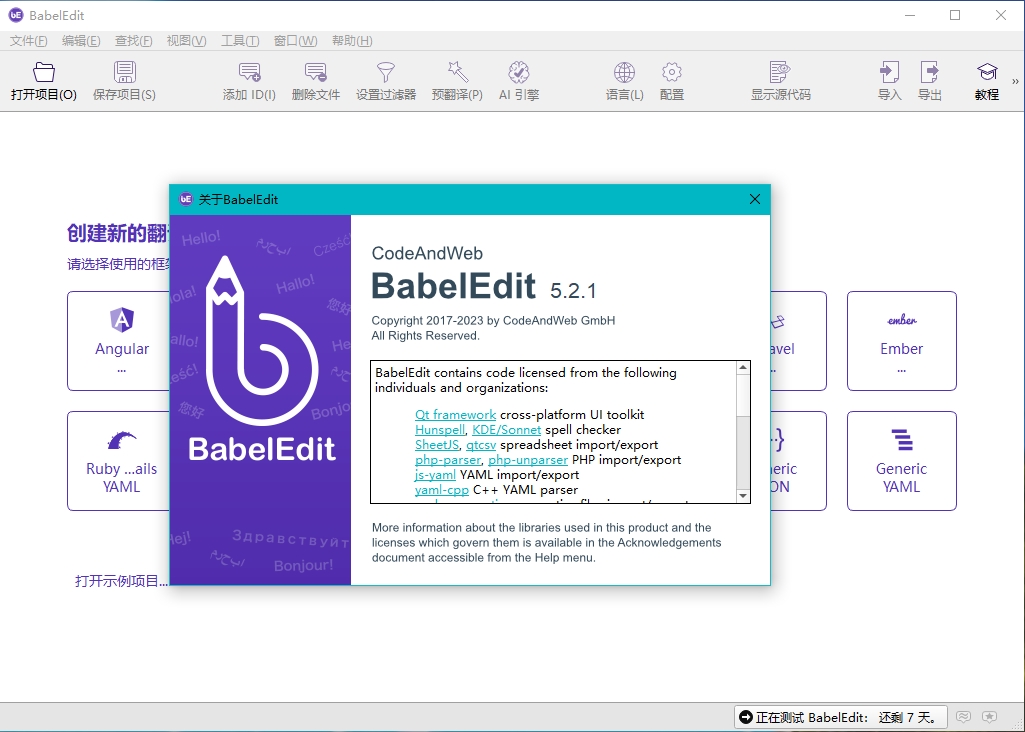Open the yaml-cpp hyperlink
1025x732 pixels.
click(441, 490)
